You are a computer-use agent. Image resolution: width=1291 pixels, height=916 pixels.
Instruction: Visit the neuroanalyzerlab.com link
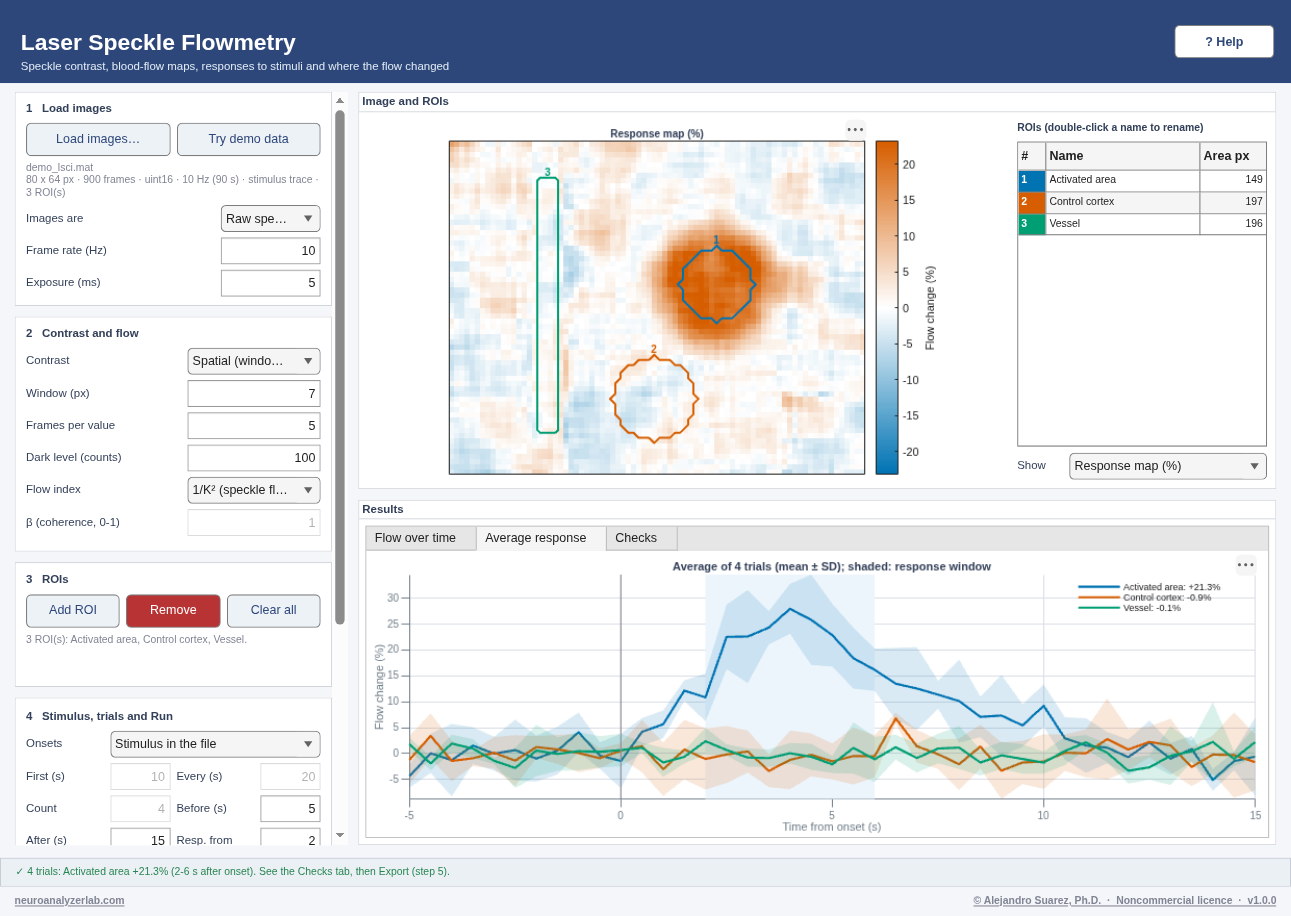point(70,900)
